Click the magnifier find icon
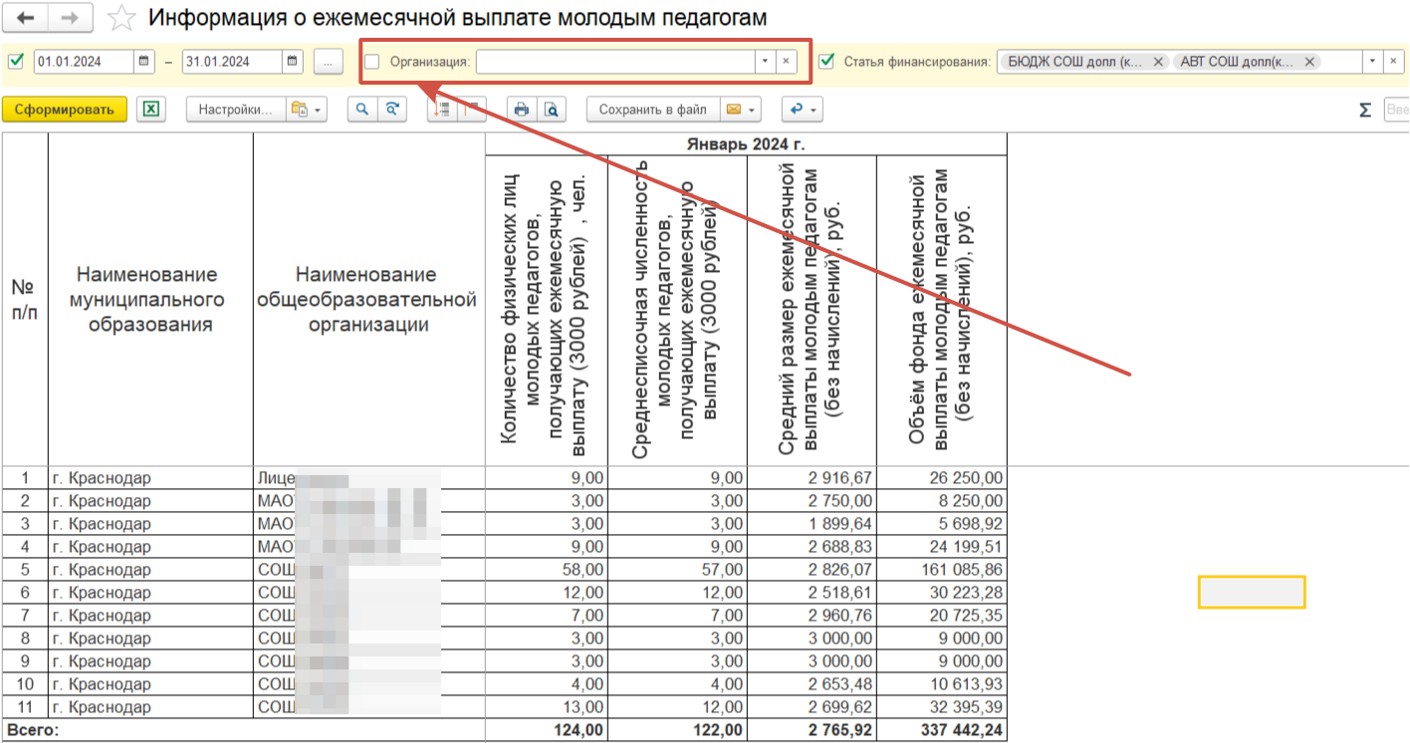 click(x=363, y=110)
